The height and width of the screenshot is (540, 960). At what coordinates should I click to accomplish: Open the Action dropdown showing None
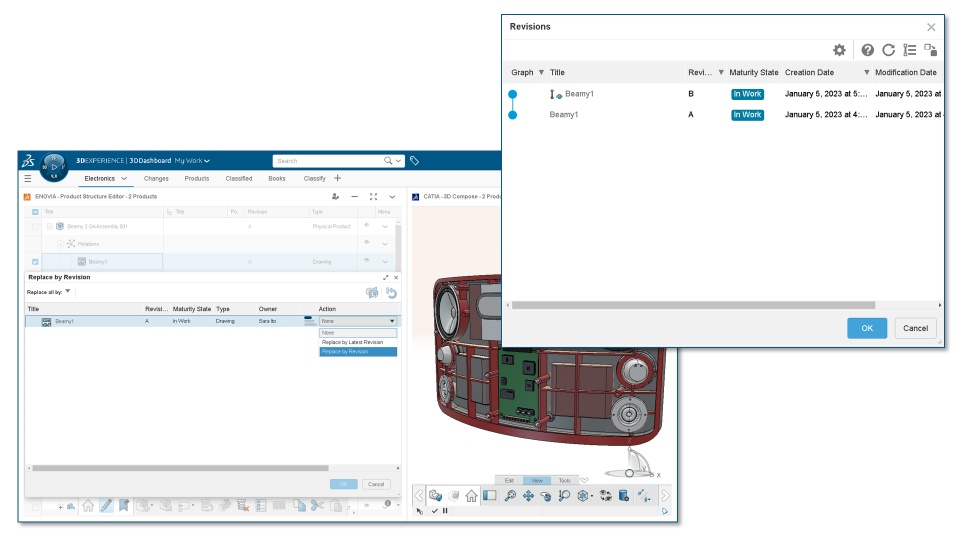[x=358, y=321]
